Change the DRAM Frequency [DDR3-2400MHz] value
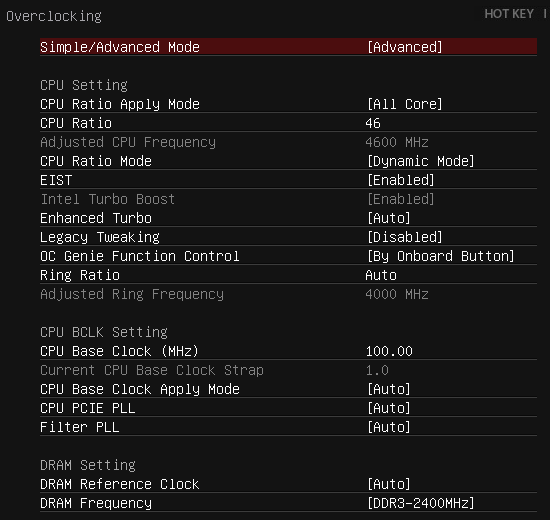Screen dimensions: 550x520 click(x=421, y=503)
